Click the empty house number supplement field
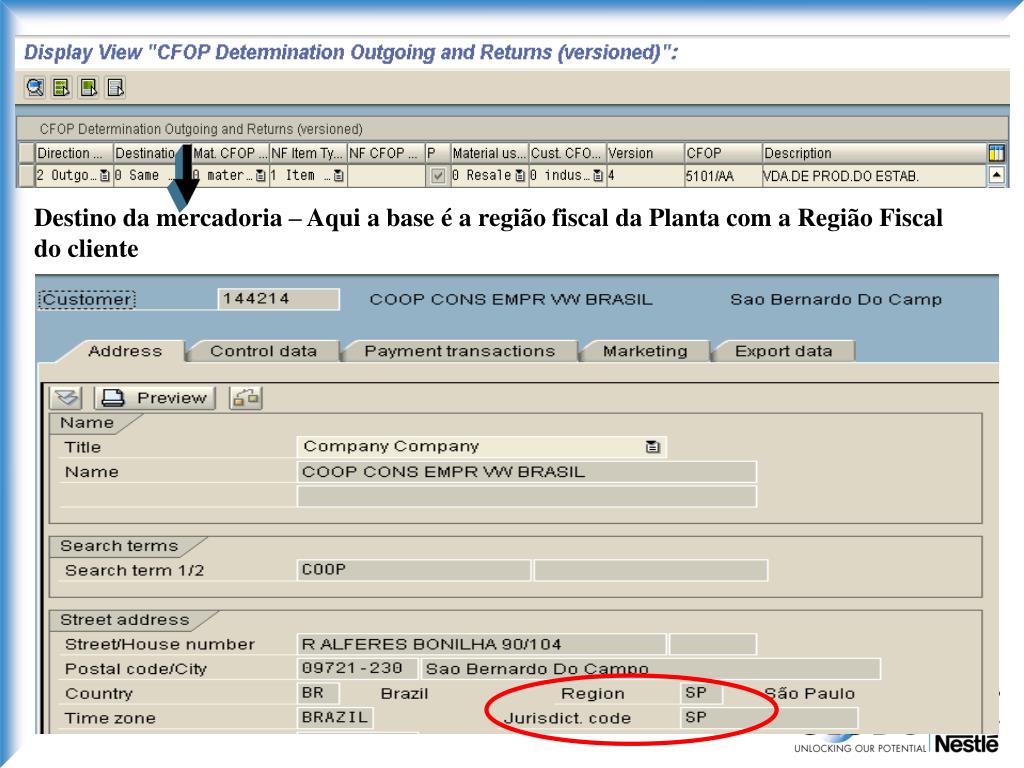Viewport: 1024px width, 768px height. [713, 644]
